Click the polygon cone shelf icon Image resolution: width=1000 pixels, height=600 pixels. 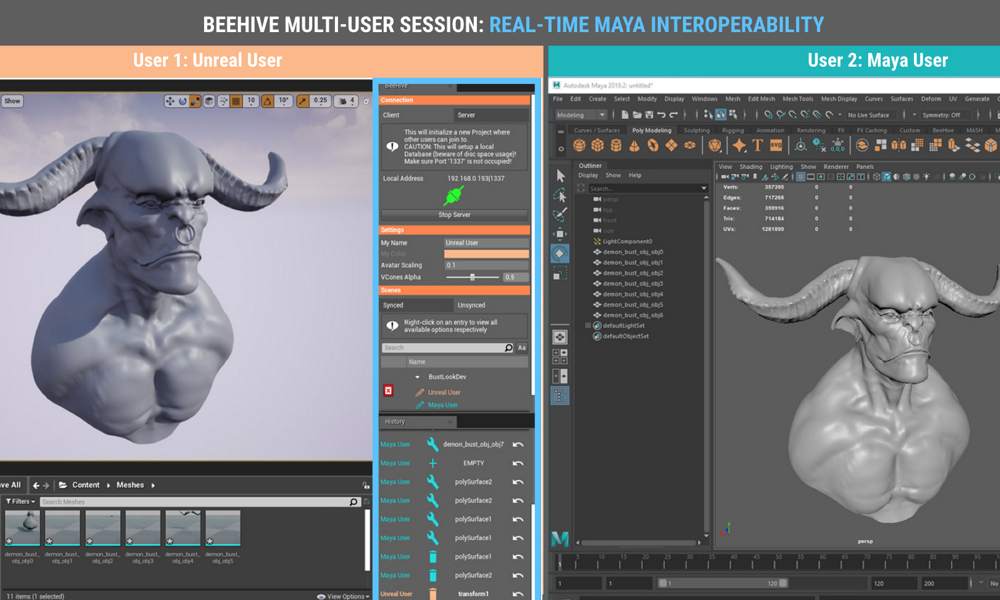632,146
